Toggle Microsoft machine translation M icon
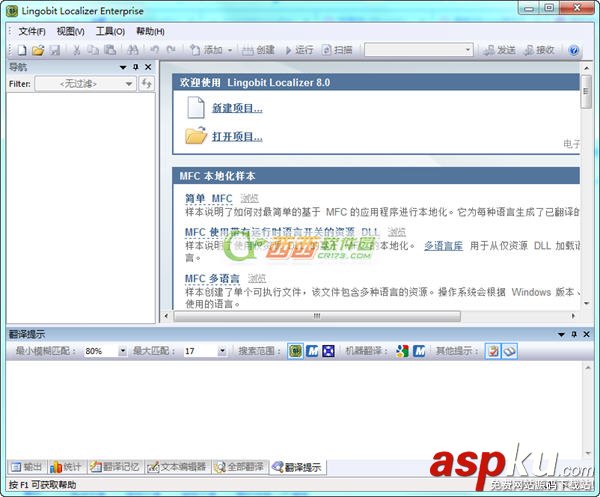Viewport: 600px width, 497px height. 419,351
